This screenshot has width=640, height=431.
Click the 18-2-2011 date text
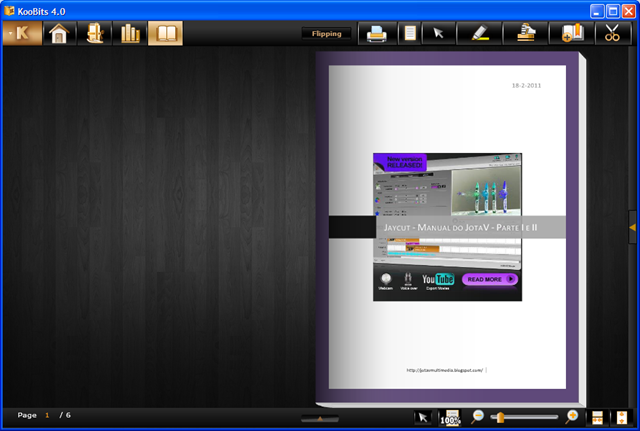coord(526,85)
